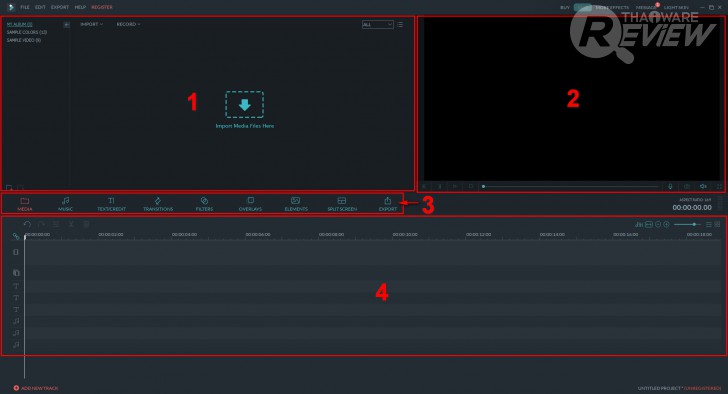
Task: Switch timeline to grid storyboard view icon
Action: [717, 224]
